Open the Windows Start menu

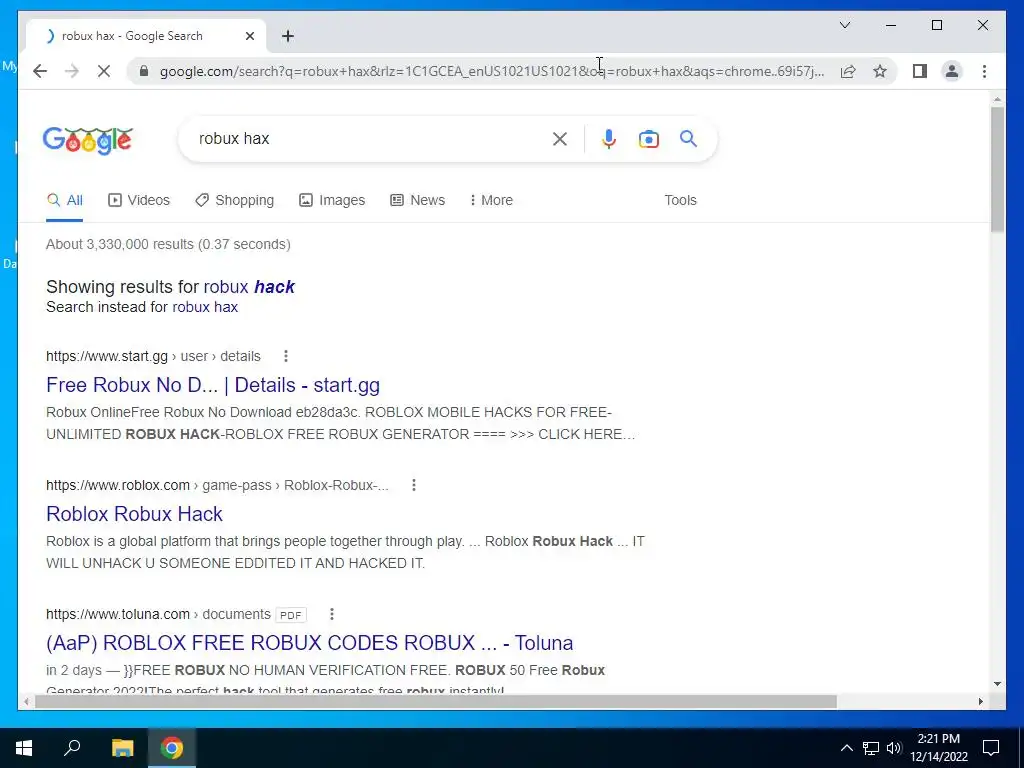pos(24,748)
